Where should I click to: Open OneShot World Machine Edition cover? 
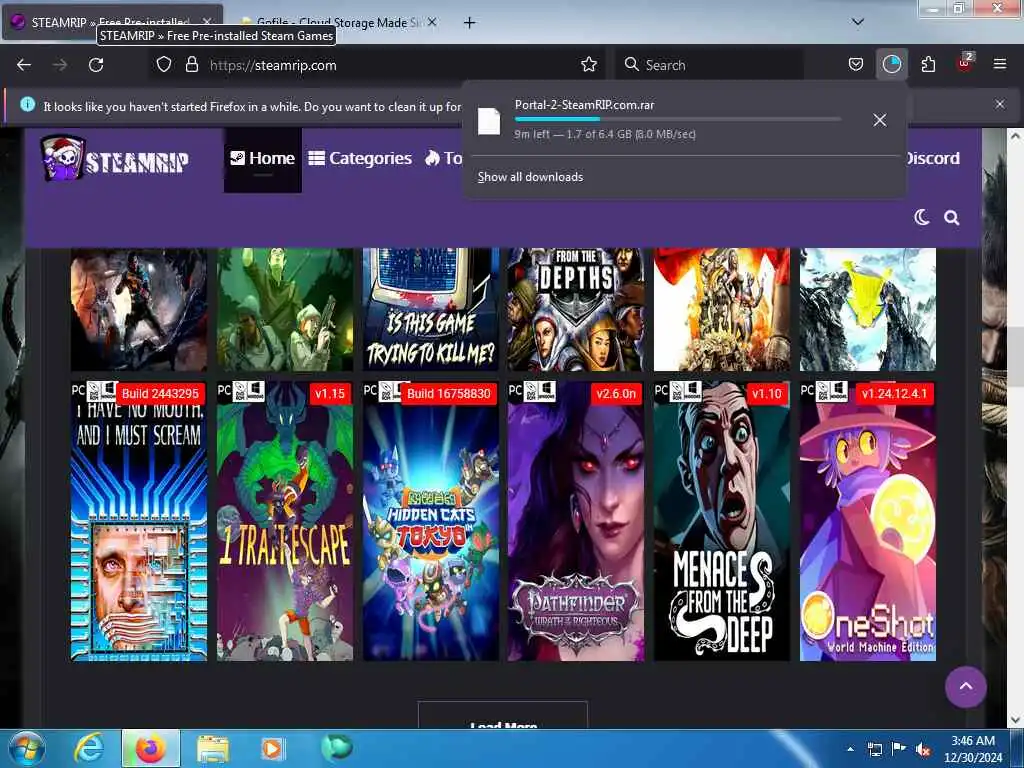[868, 522]
